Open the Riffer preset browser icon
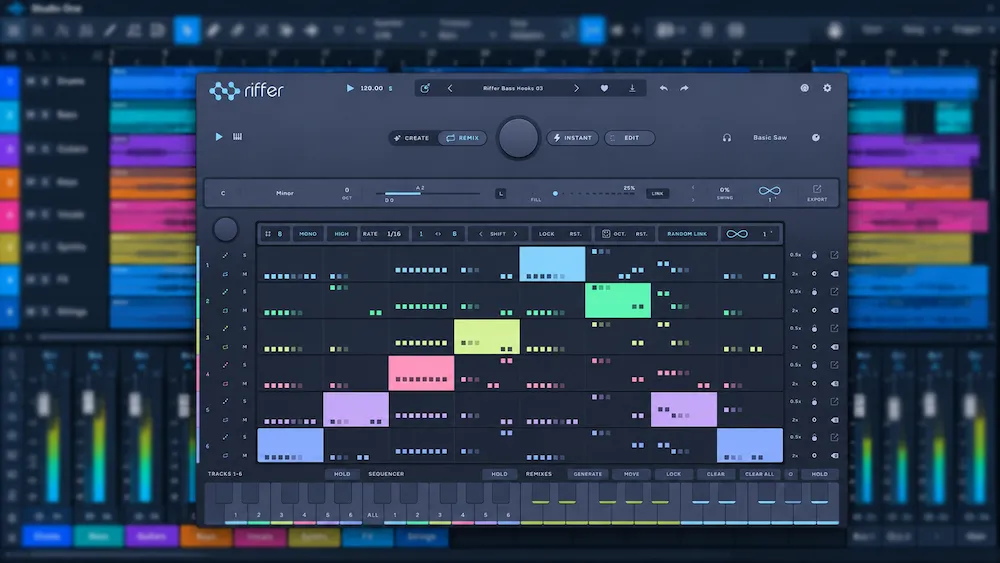Image resolution: width=1000 pixels, height=563 pixels. (425, 88)
